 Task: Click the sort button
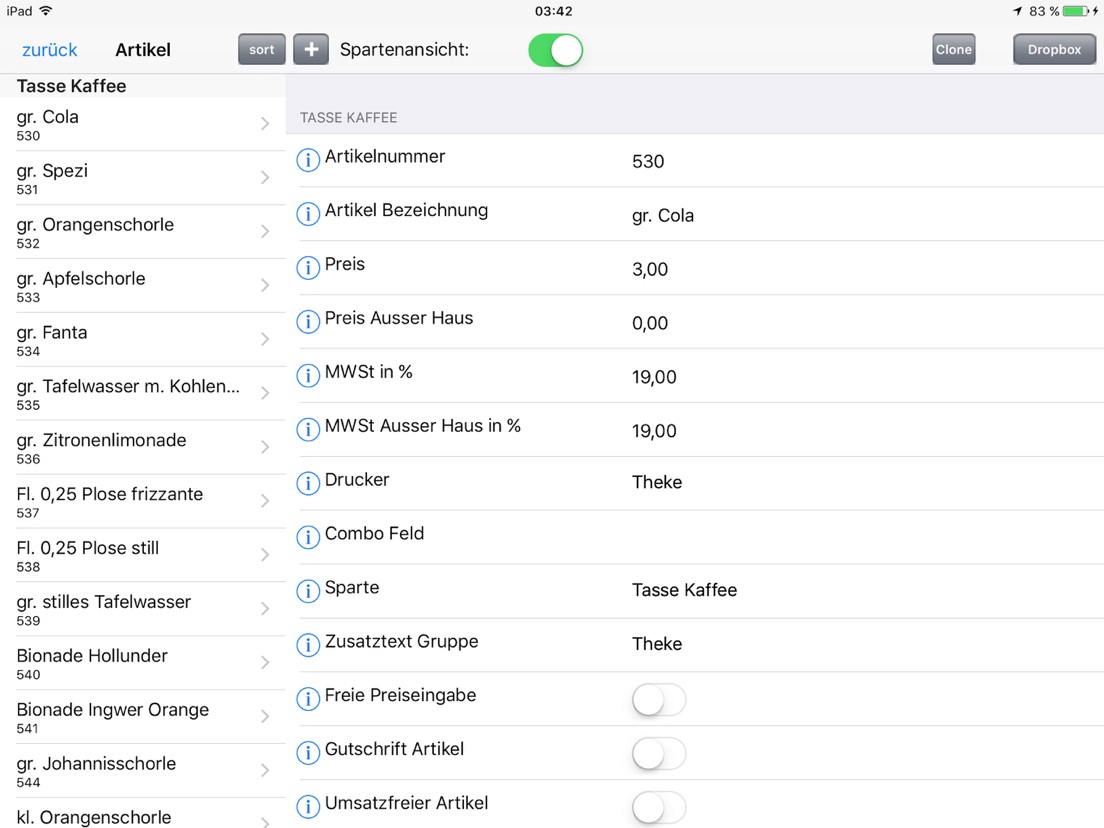(x=261, y=49)
